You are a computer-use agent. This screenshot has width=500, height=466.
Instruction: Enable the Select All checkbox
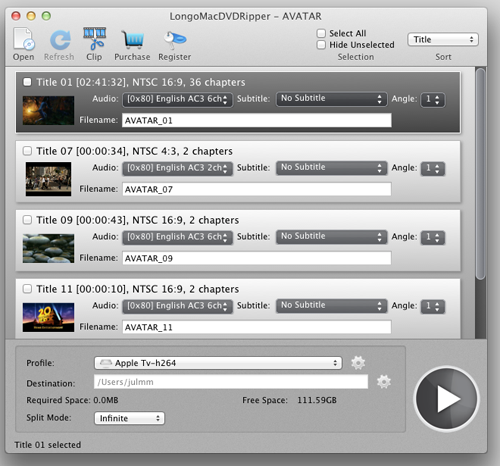point(321,33)
